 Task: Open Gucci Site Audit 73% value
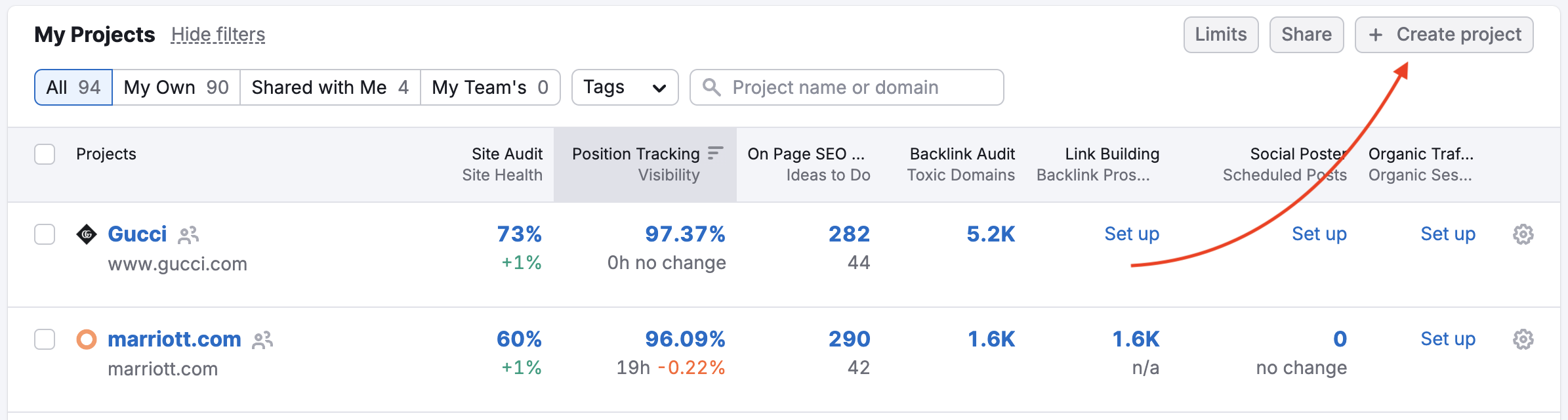tap(519, 234)
